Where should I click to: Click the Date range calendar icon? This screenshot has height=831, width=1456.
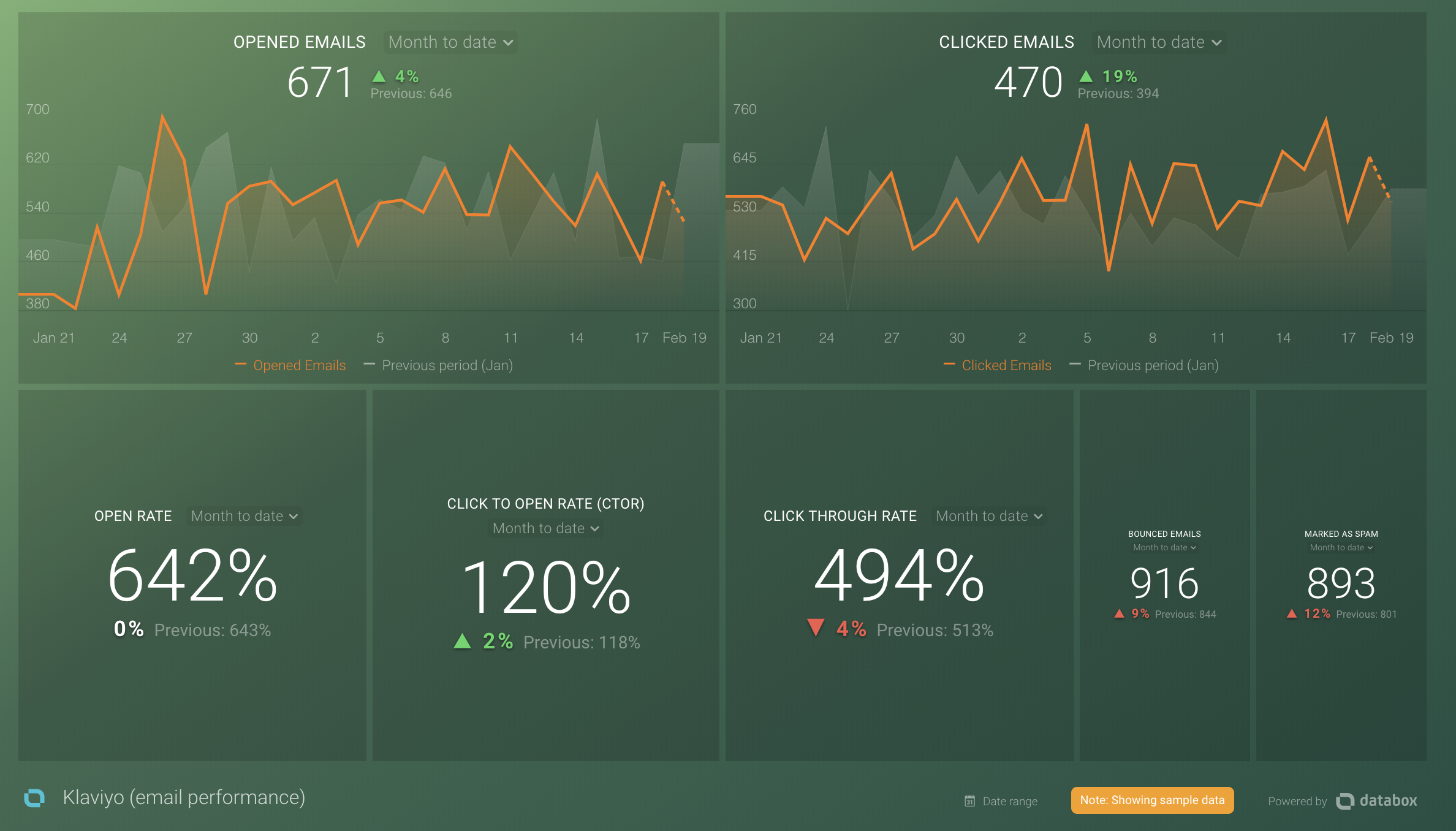(969, 801)
